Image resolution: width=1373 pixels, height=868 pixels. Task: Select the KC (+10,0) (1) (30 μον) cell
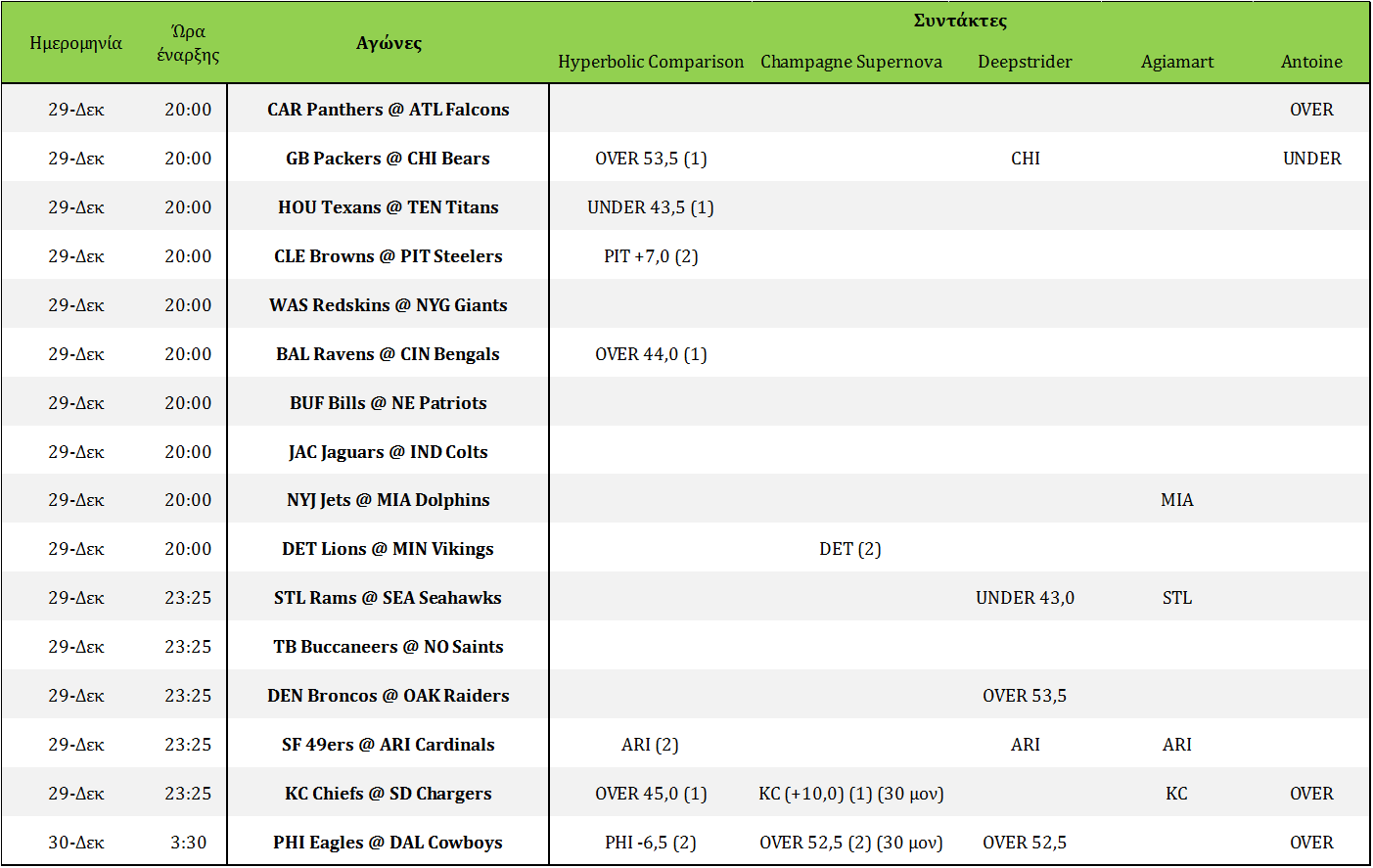[850, 794]
